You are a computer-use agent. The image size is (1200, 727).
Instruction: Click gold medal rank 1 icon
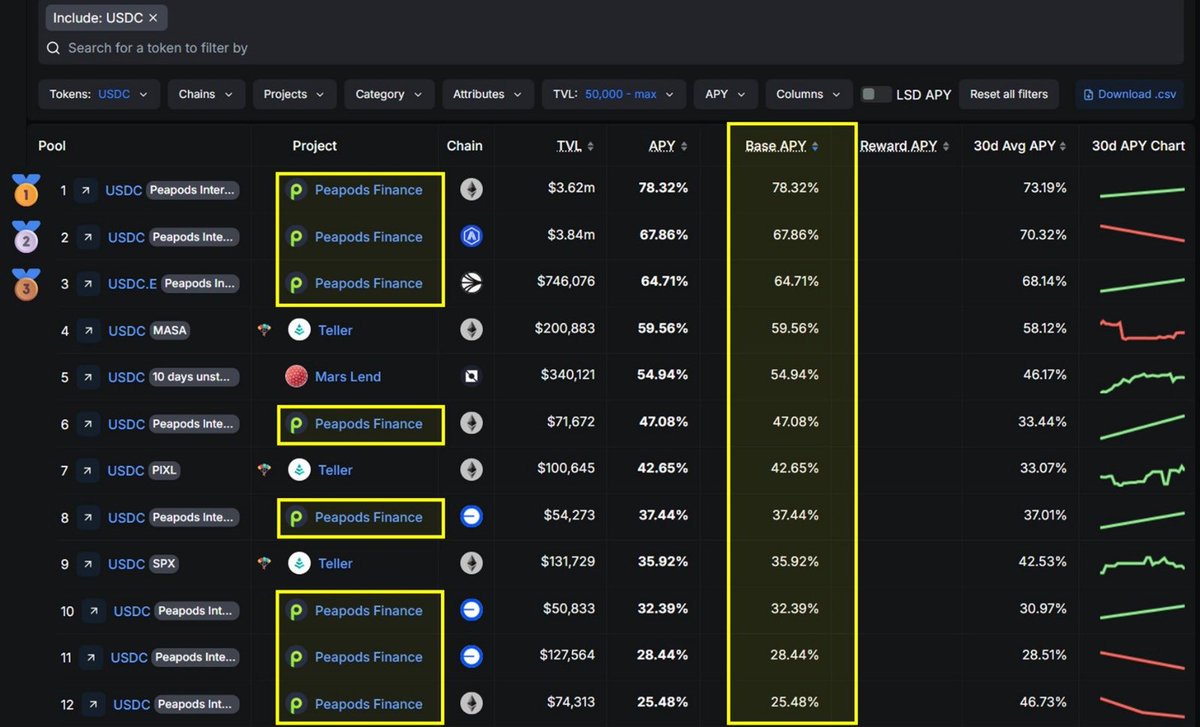[x=25, y=190]
